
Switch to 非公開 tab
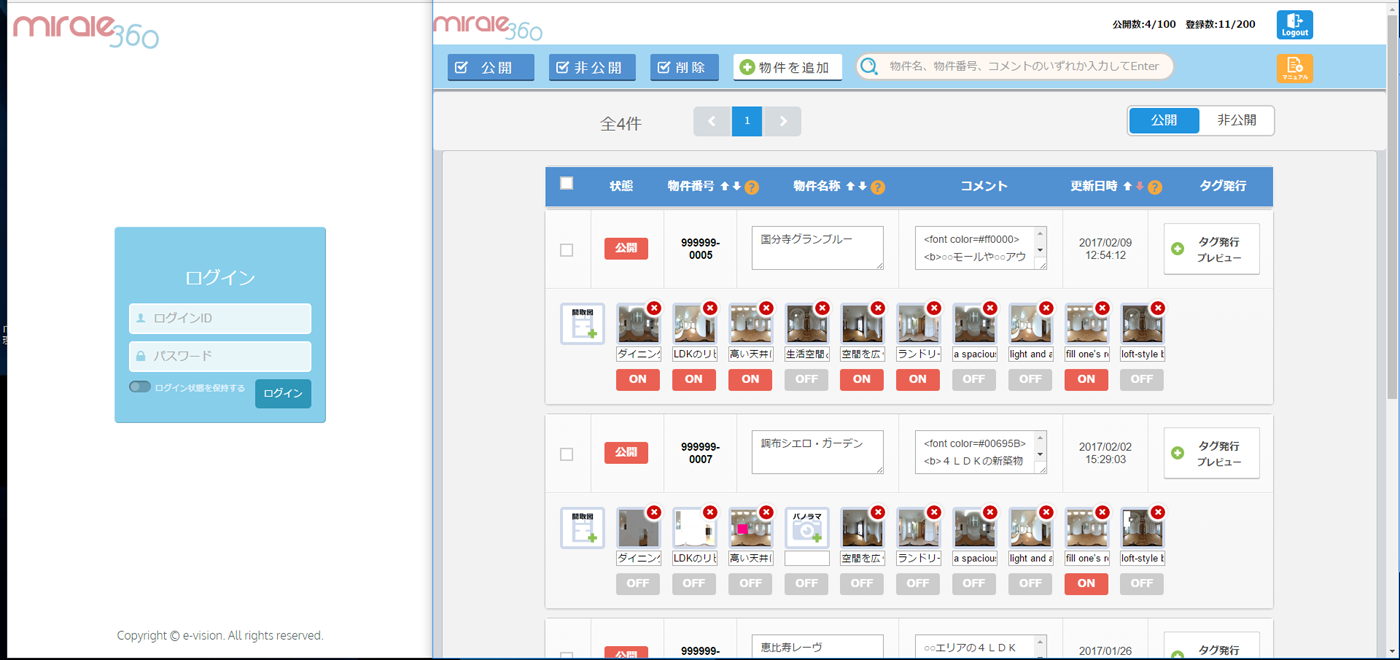click(1236, 120)
